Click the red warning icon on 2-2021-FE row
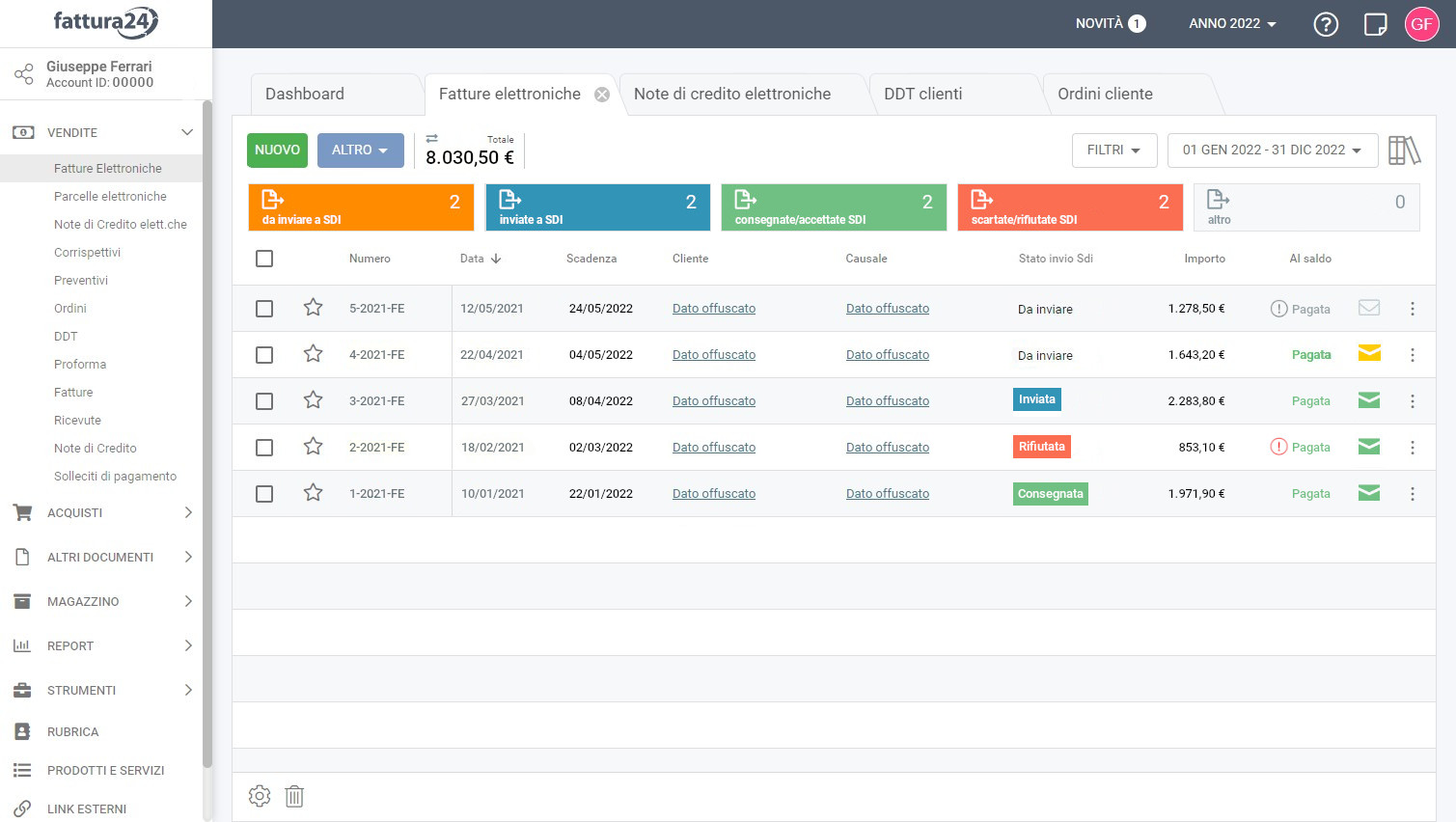The width and height of the screenshot is (1456, 822). [1278, 447]
